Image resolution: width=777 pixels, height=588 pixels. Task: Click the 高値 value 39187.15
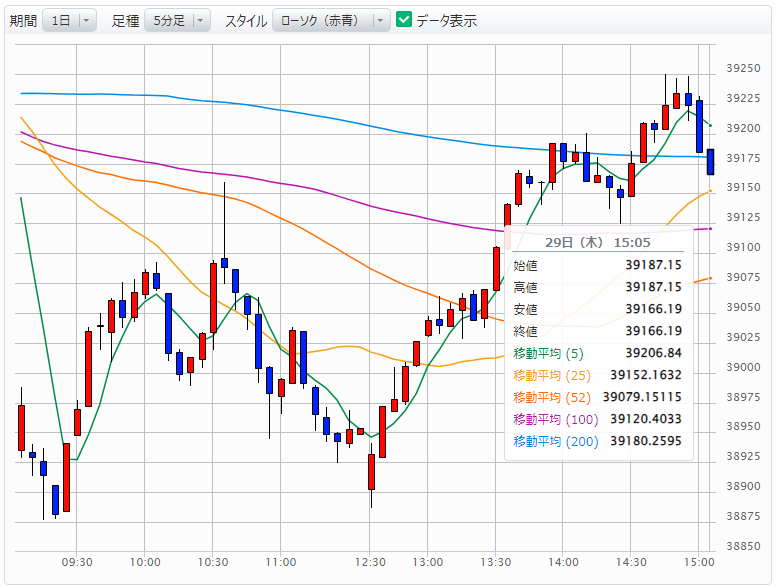653,287
